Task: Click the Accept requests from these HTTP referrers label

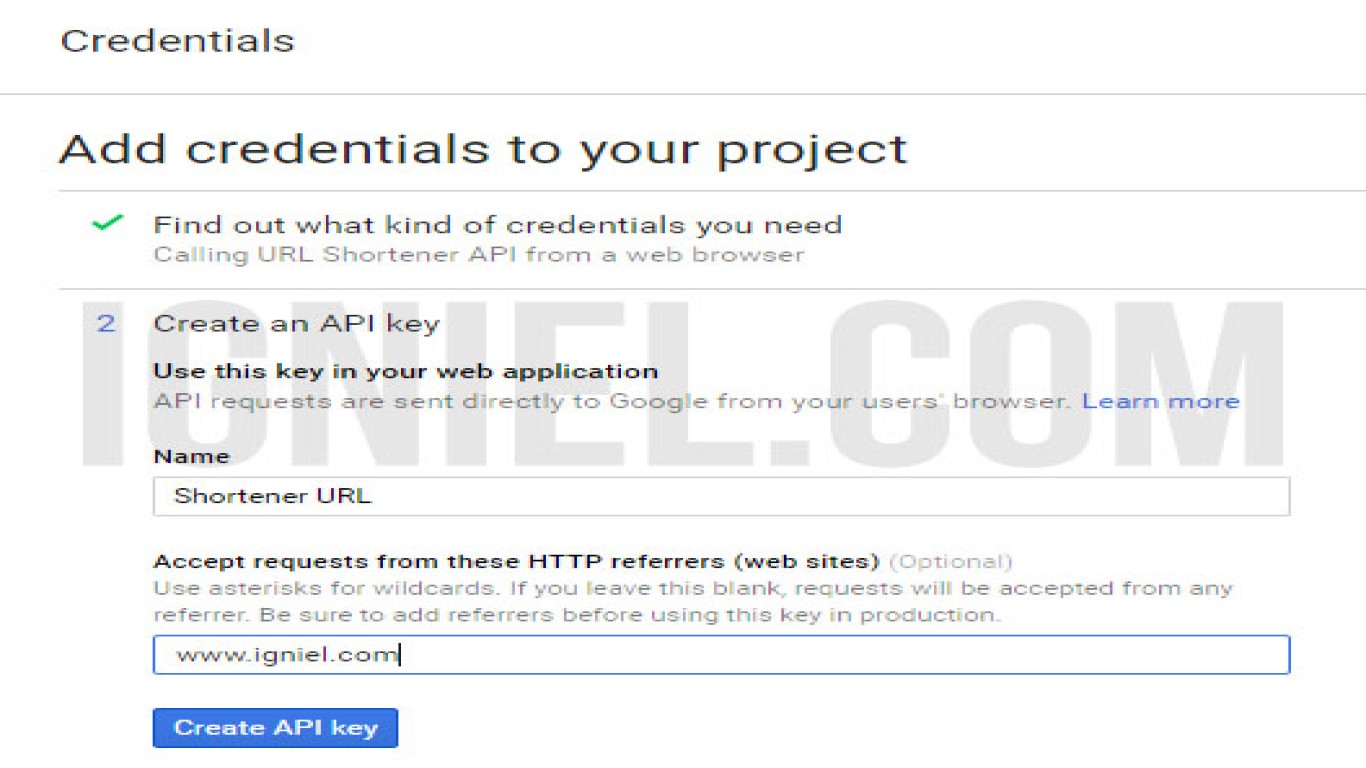Action: pyautogui.click(x=516, y=561)
